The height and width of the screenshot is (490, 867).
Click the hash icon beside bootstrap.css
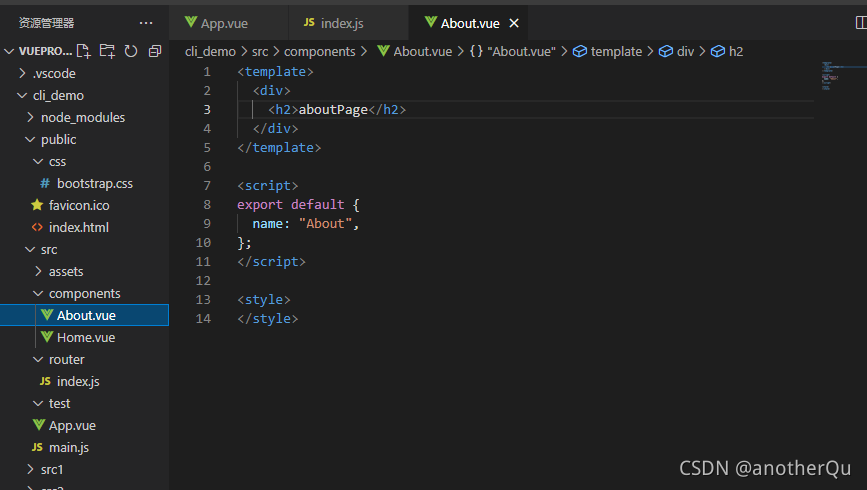click(x=45, y=183)
